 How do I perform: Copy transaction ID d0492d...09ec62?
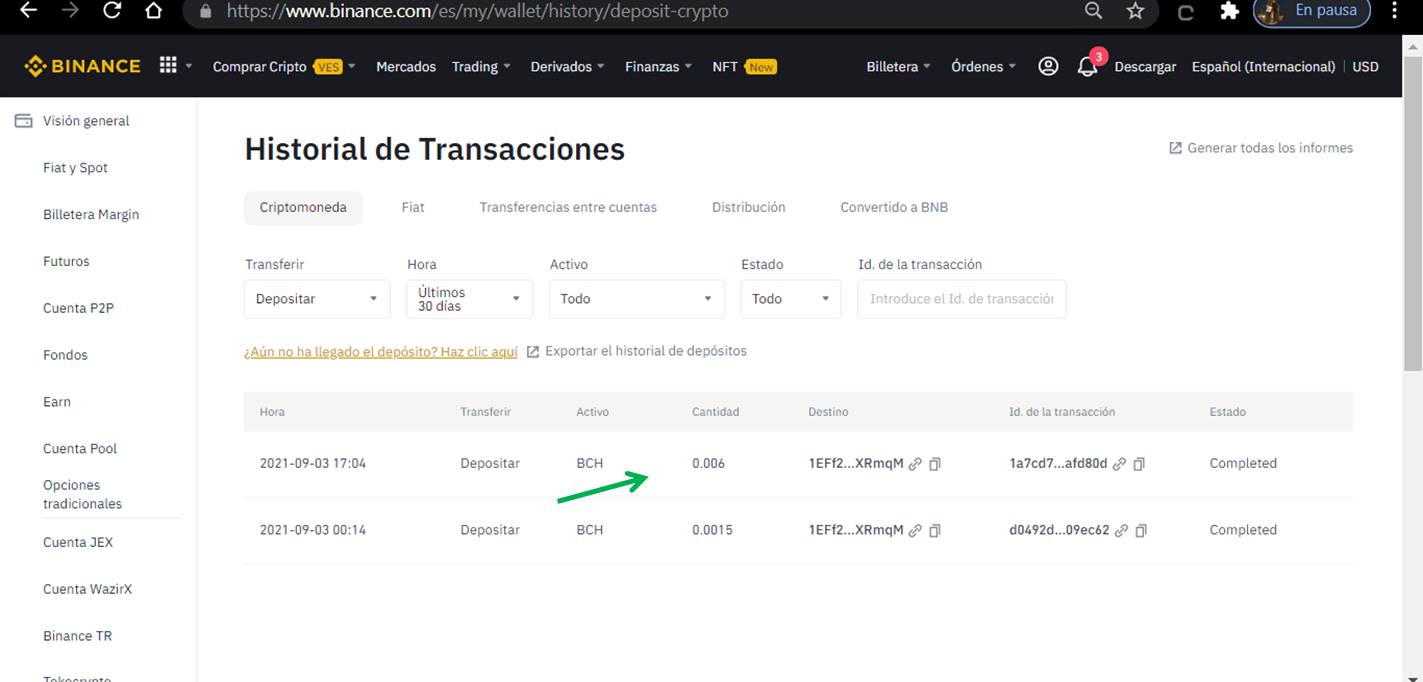pos(1141,531)
